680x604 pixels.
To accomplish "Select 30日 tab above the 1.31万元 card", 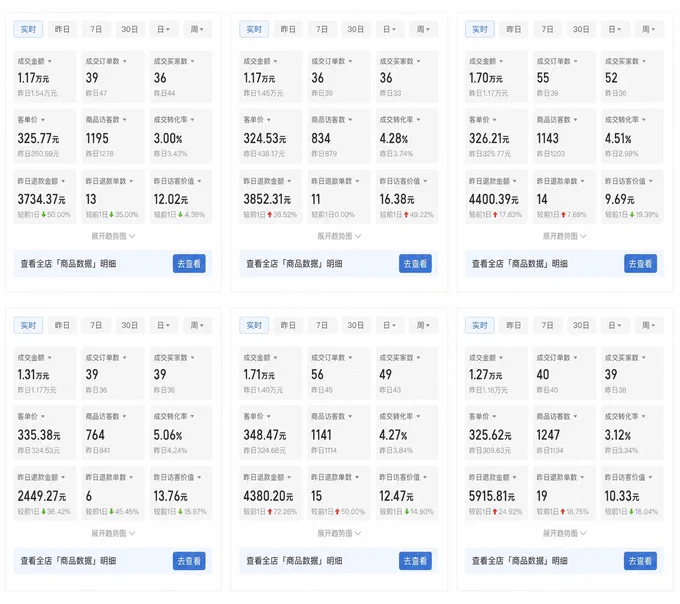I will [130, 325].
